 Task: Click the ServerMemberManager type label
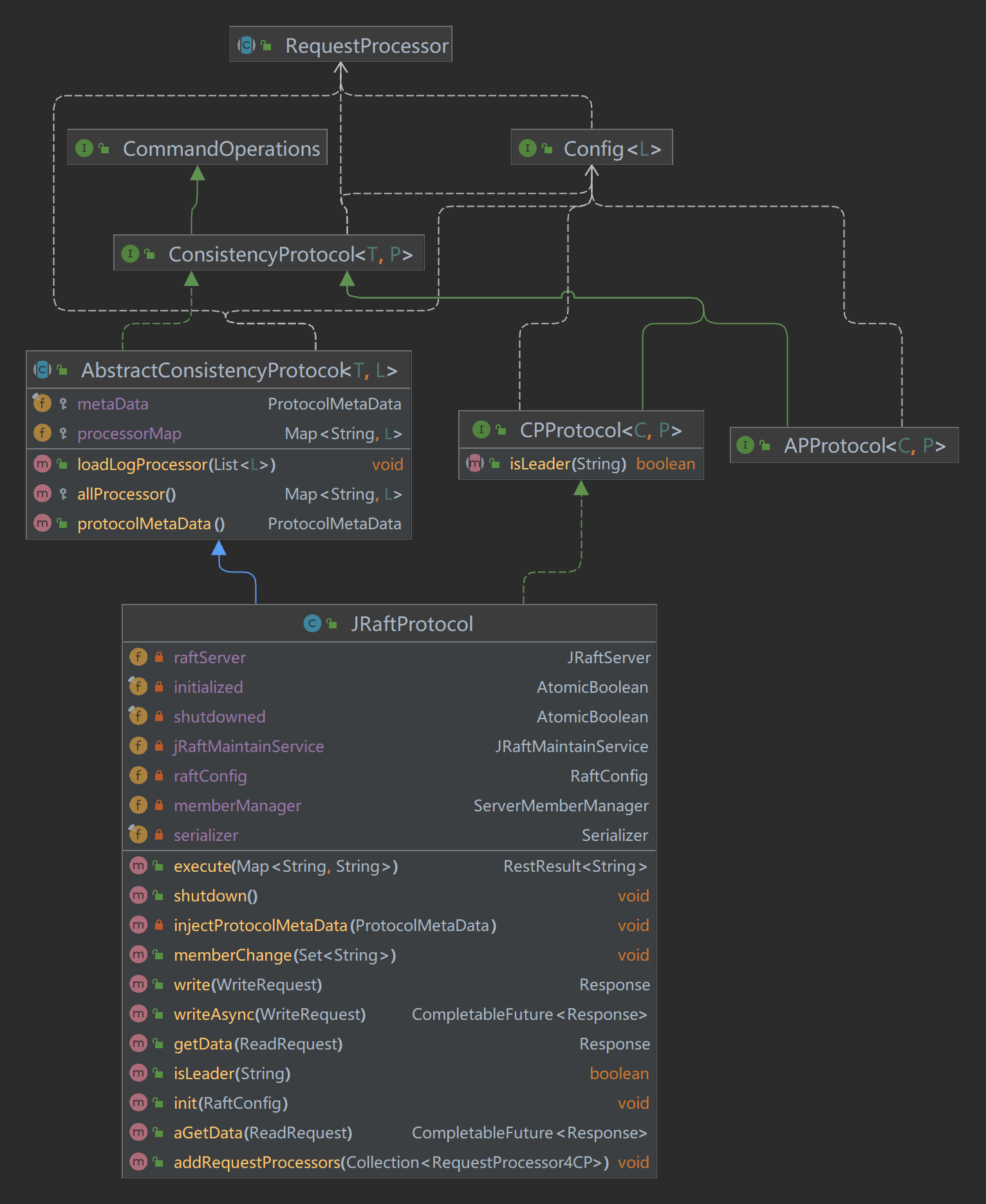coord(561,805)
